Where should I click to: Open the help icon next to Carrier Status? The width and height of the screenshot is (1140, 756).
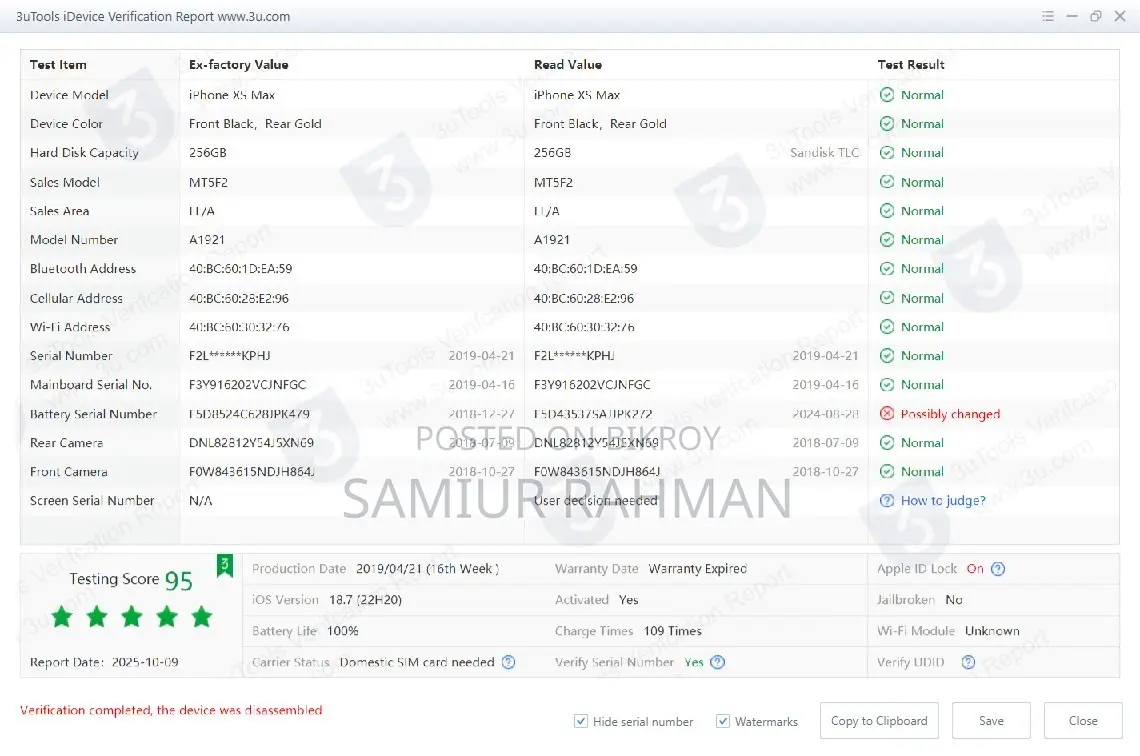coord(509,662)
